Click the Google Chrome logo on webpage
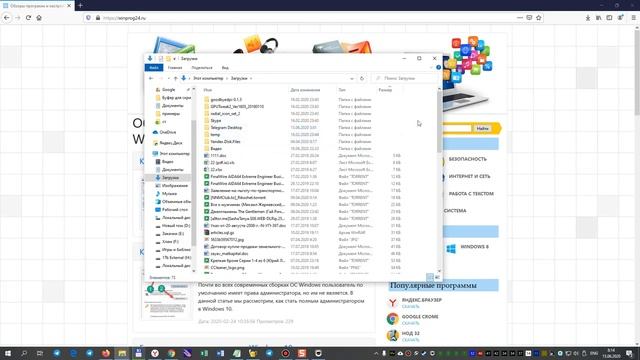This screenshot has width=640, height=360. 393,319
